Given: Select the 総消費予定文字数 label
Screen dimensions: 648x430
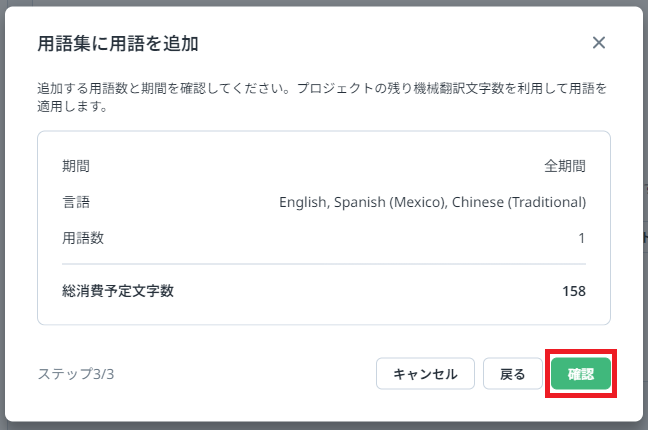Looking at the screenshot, I should 118,291.
